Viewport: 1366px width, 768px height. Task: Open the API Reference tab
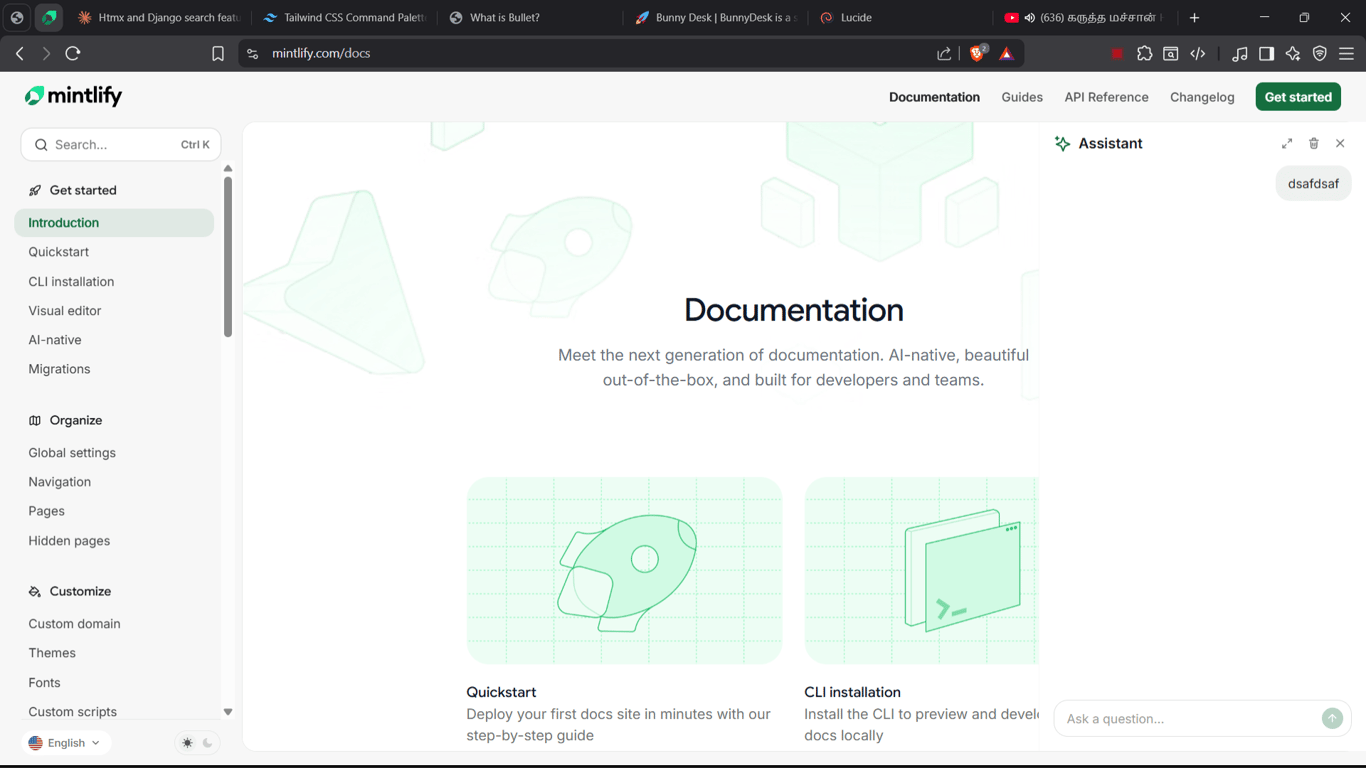[x=1106, y=97]
